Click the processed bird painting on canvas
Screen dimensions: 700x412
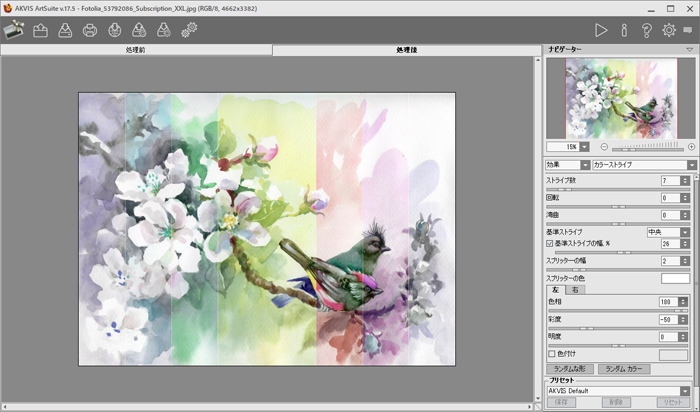267,229
